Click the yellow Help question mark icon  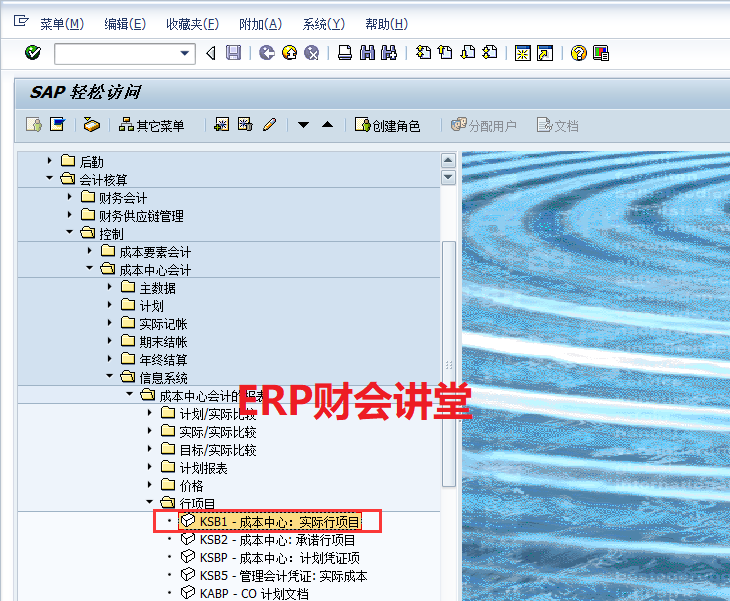click(x=578, y=53)
